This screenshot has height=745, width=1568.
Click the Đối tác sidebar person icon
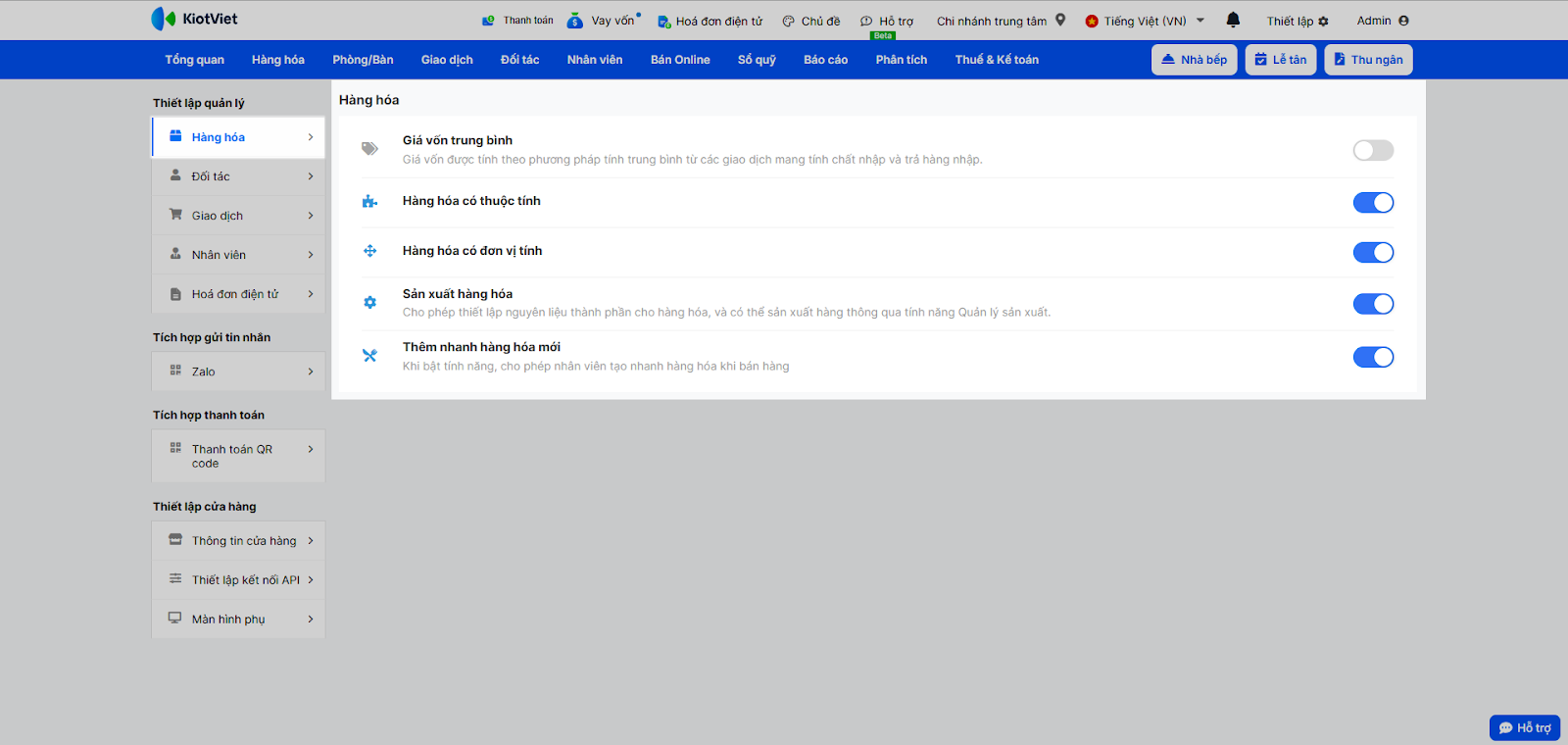(x=175, y=175)
